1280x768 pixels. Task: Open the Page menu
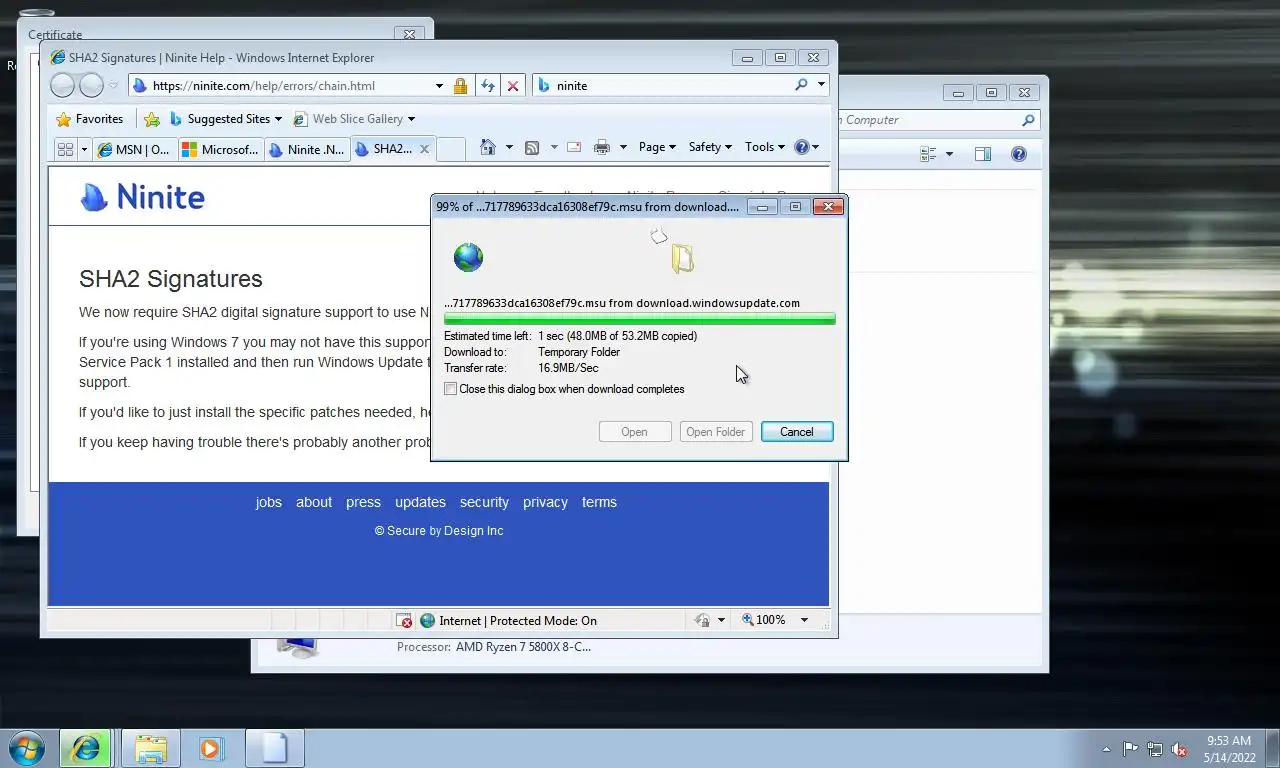coord(657,147)
